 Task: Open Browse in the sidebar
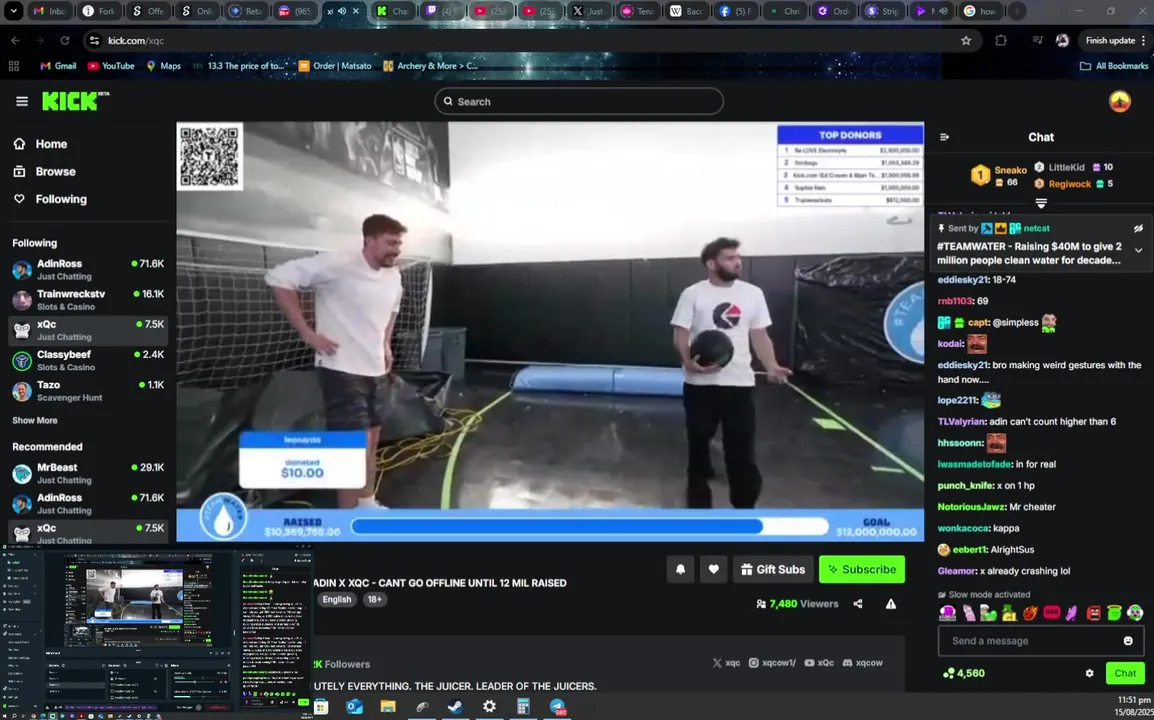(55, 172)
